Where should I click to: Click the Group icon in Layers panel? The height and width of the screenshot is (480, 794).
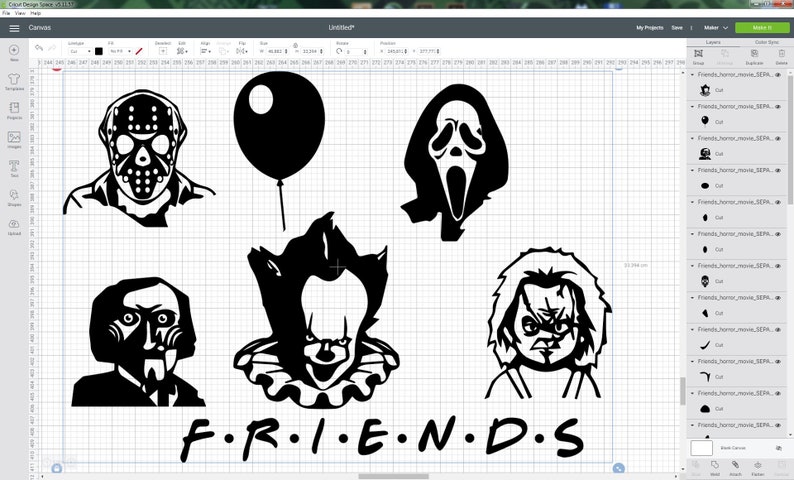click(698, 54)
